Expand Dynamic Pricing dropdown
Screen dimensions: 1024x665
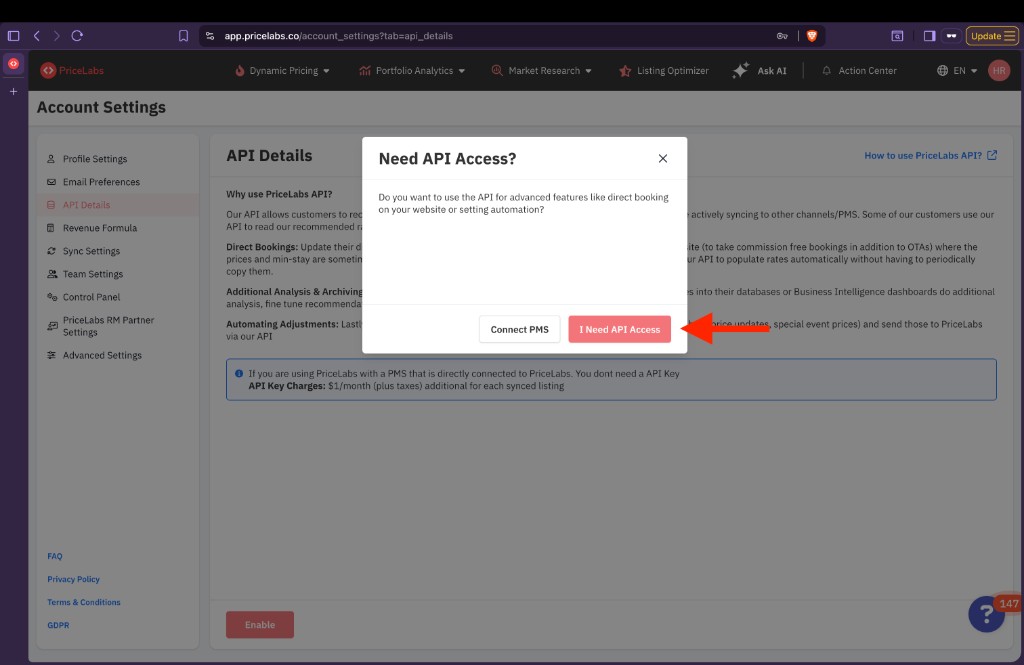coord(282,71)
